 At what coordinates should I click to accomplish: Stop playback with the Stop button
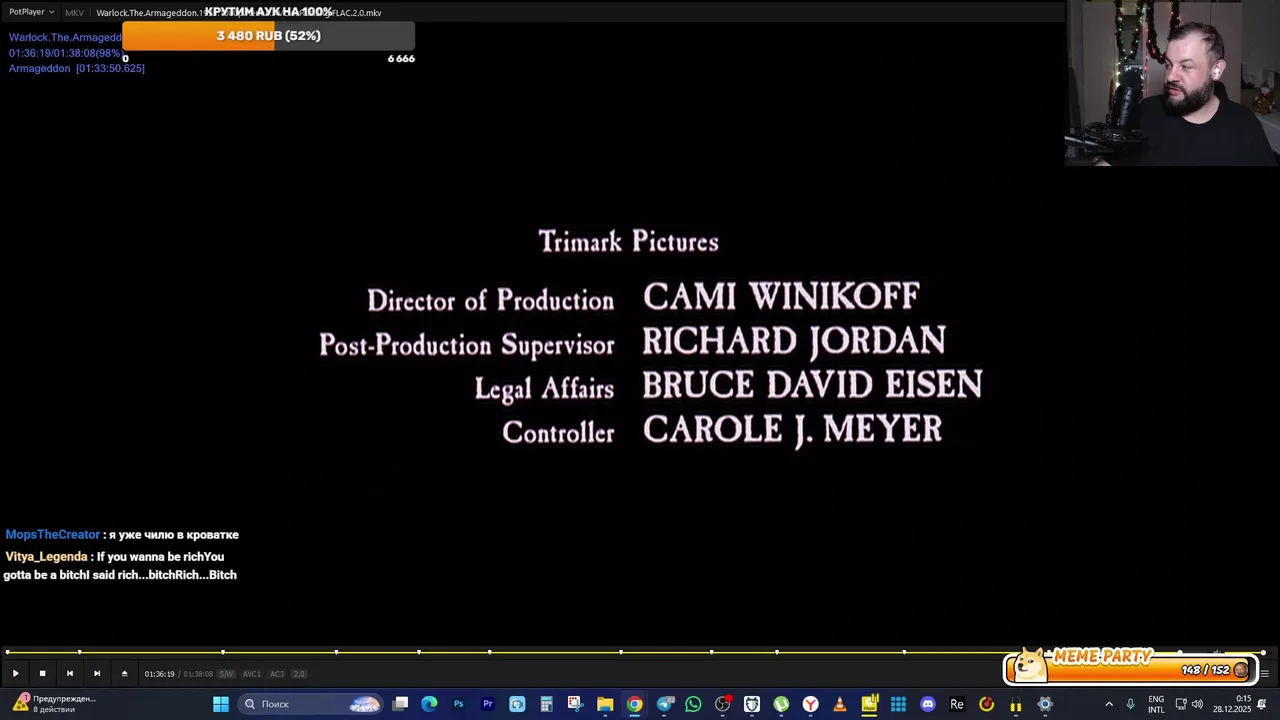click(x=42, y=674)
